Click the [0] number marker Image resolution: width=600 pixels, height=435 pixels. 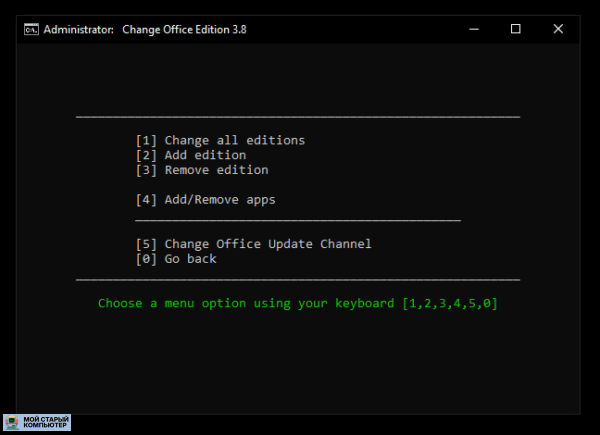click(146, 259)
